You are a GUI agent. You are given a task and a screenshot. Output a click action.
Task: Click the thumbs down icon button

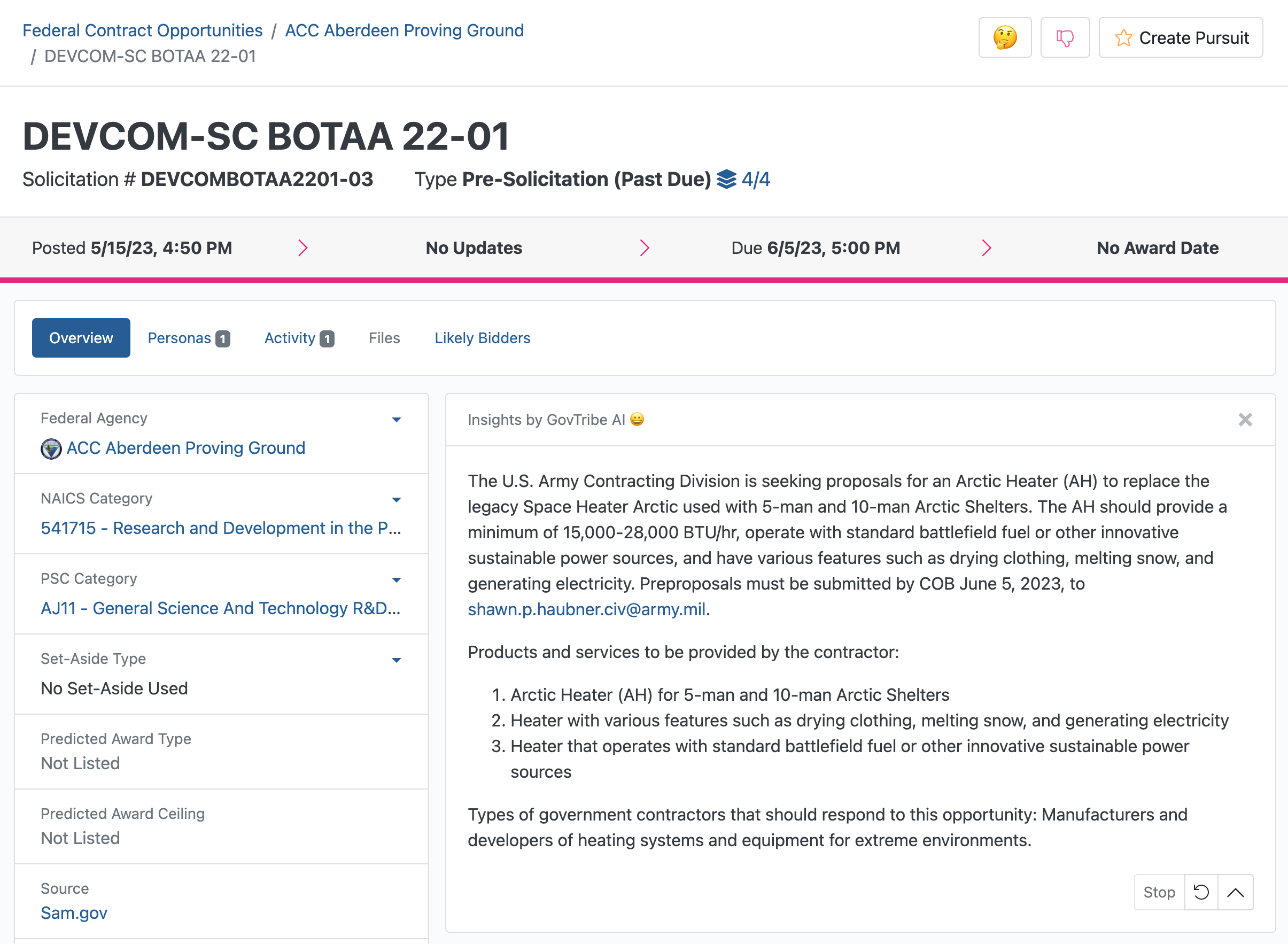pyautogui.click(x=1065, y=38)
